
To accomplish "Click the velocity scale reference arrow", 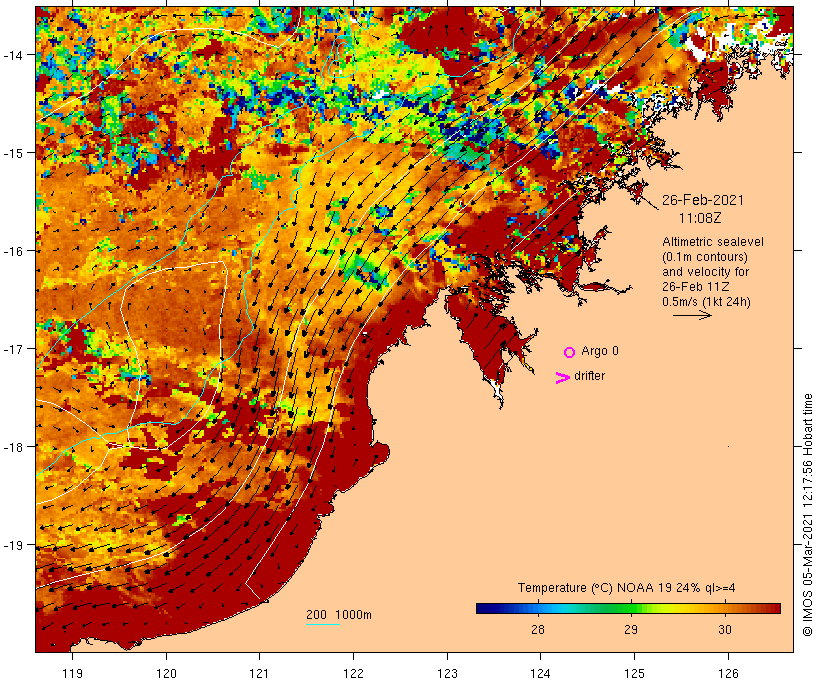I will click(x=692, y=315).
